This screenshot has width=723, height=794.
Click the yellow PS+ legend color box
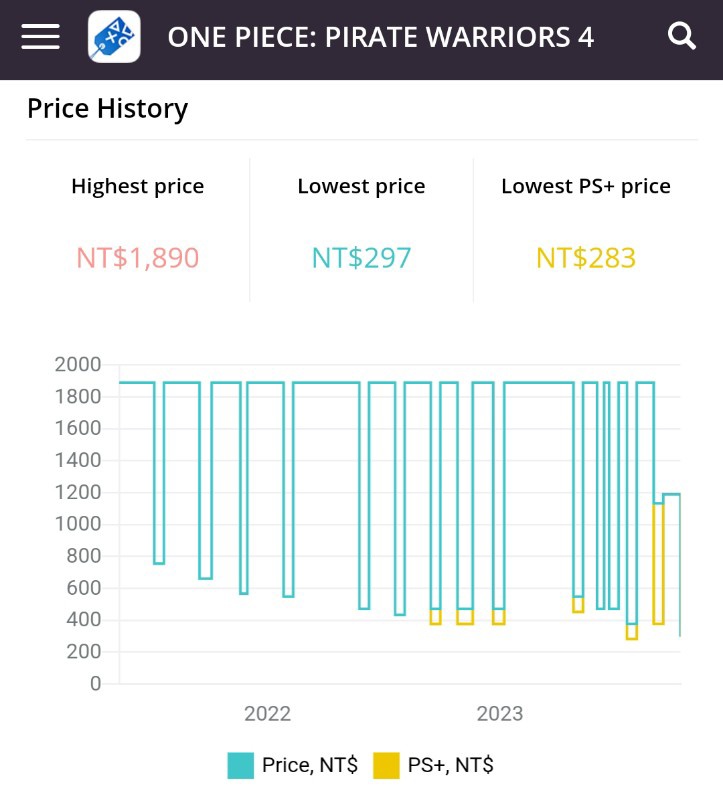[386, 766]
